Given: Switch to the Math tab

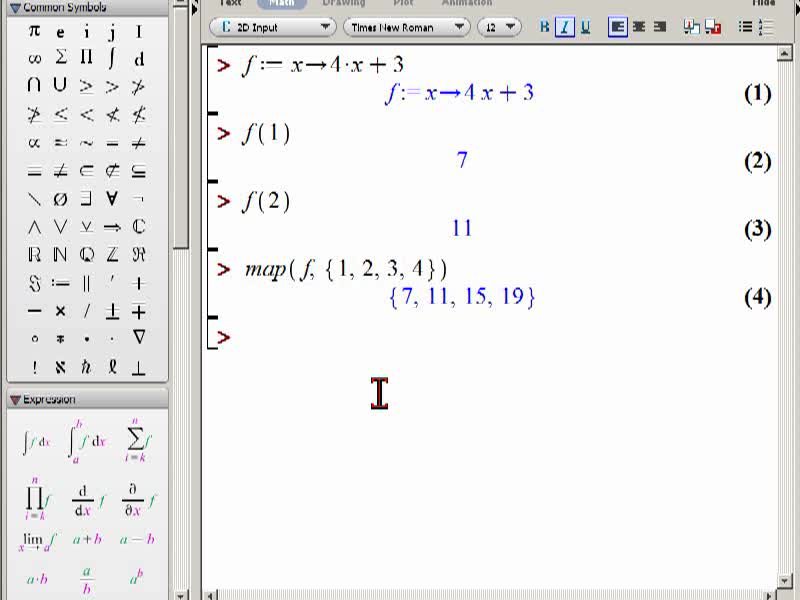Looking at the screenshot, I should (282, 4).
